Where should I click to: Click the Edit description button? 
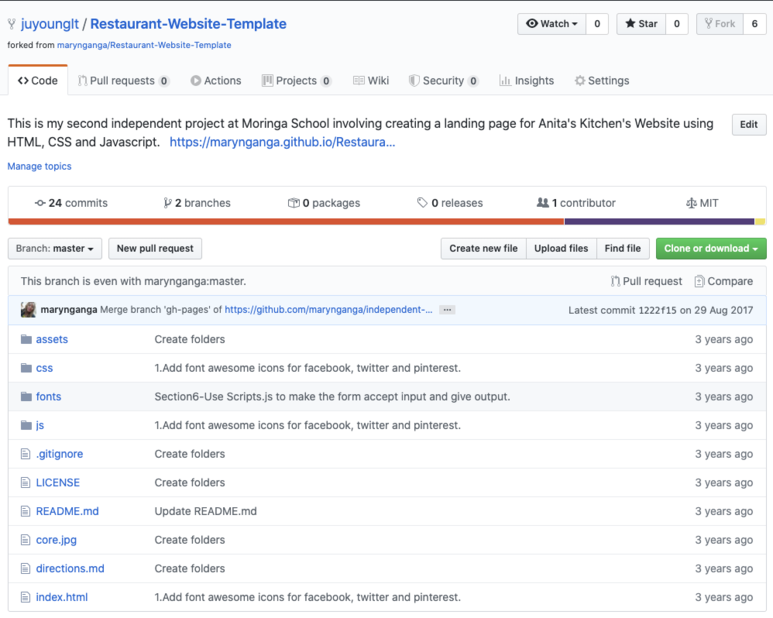(749, 125)
